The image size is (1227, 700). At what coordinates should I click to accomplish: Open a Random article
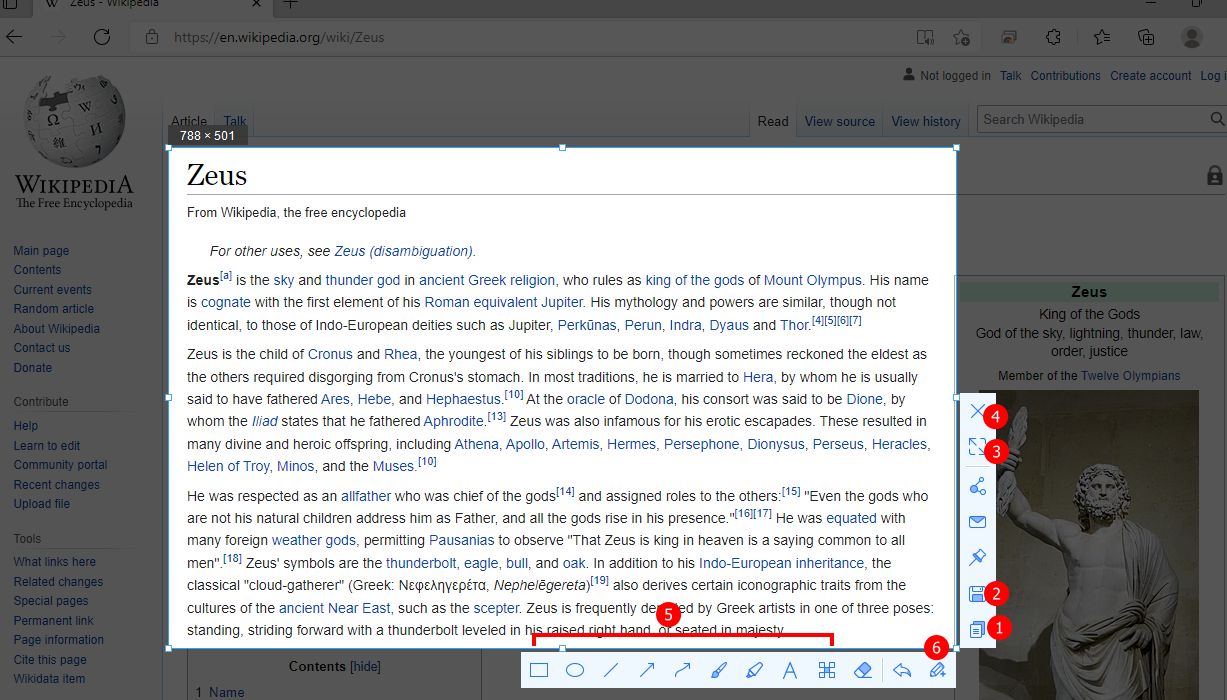(54, 309)
